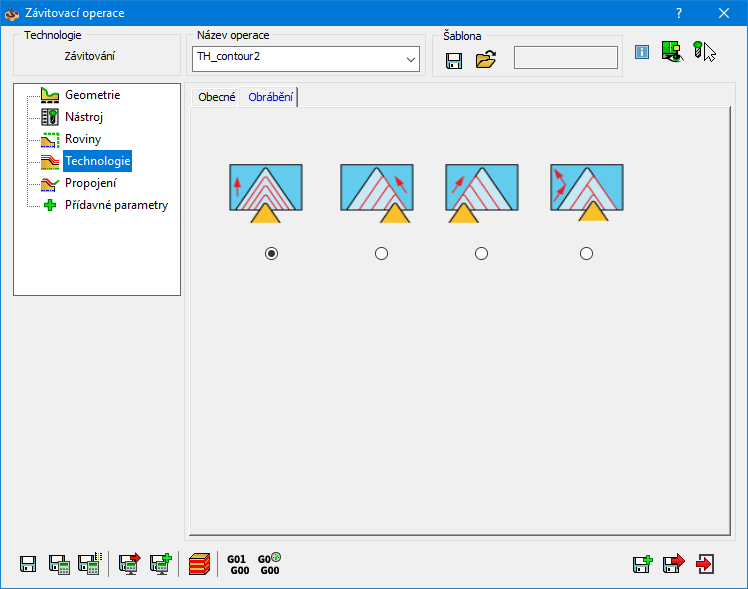
Task: Click the first save icon in bottom toolbar
Action: click(x=28, y=564)
